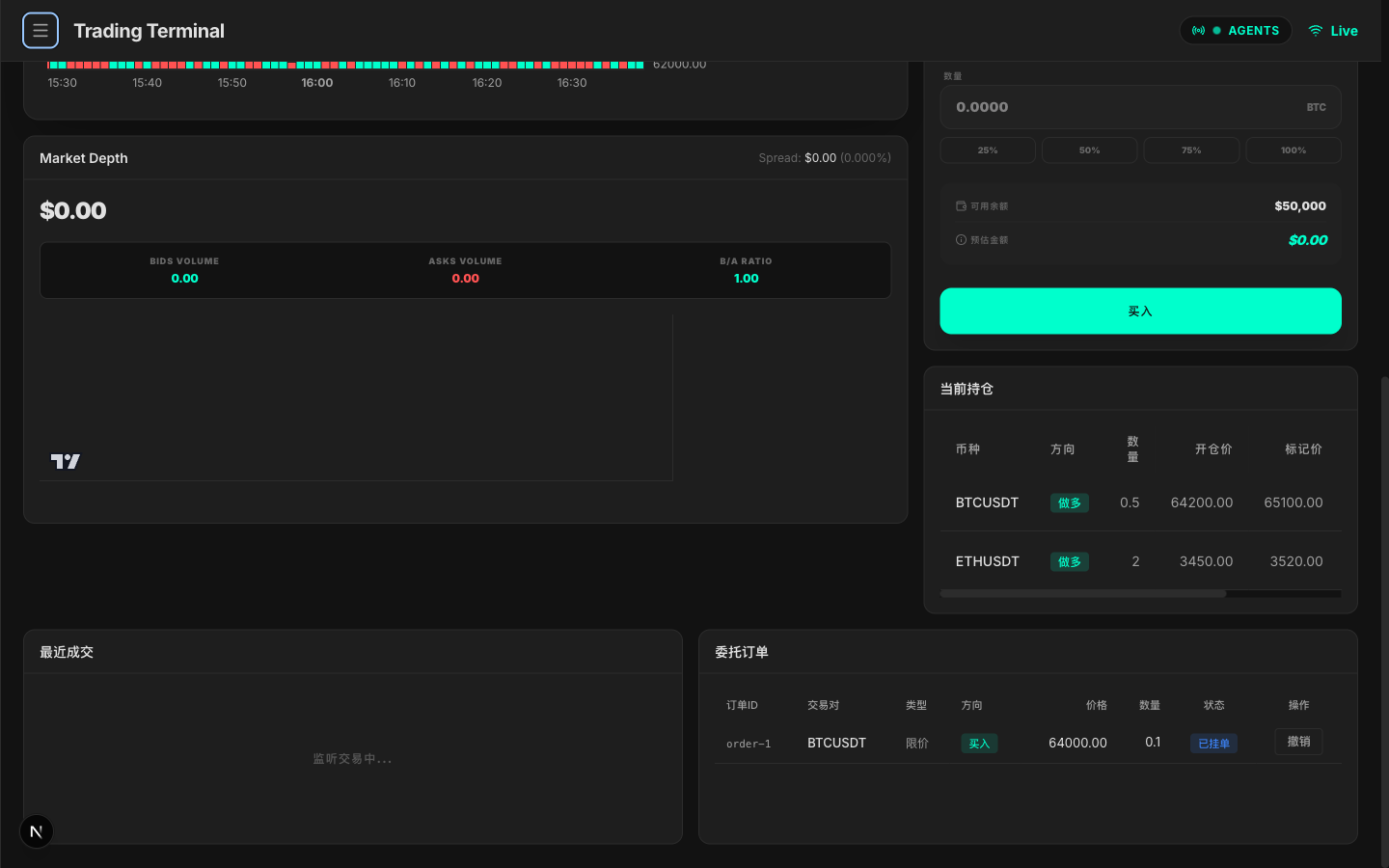Select the 50% quantity preset
This screenshot has width=1389, height=868.
pyautogui.click(x=1089, y=150)
